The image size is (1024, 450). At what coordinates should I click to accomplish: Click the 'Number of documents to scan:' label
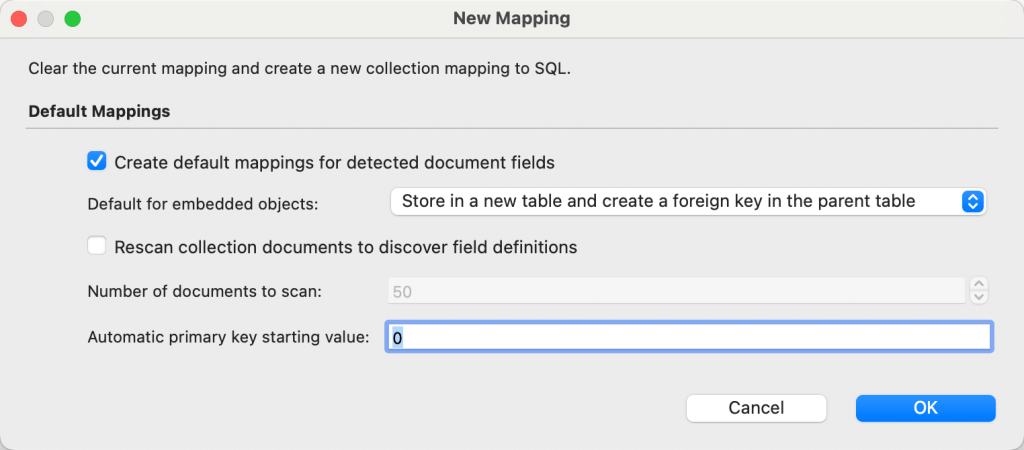click(x=209, y=291)
